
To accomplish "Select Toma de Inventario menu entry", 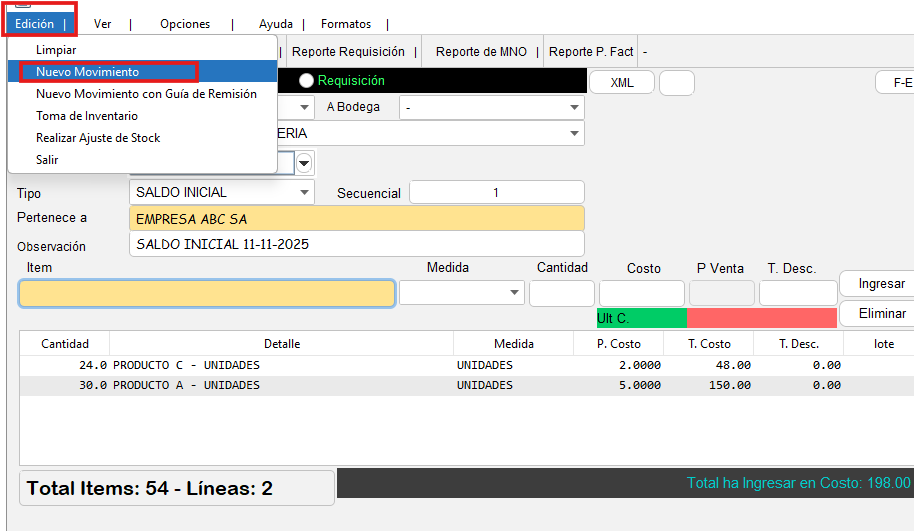I will tap(87, 116).
